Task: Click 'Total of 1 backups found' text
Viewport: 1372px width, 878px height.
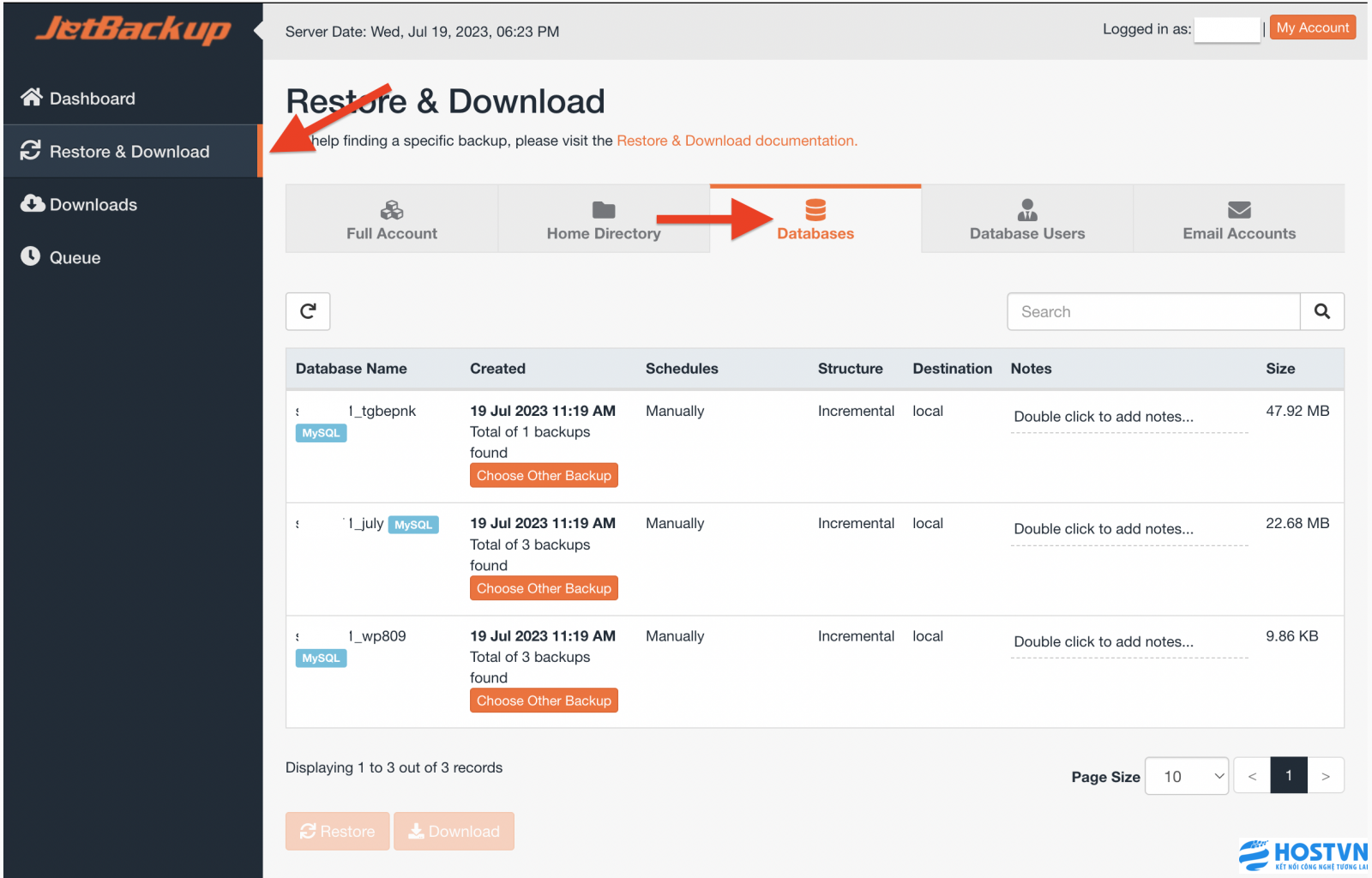Action: tap(530, 442)
